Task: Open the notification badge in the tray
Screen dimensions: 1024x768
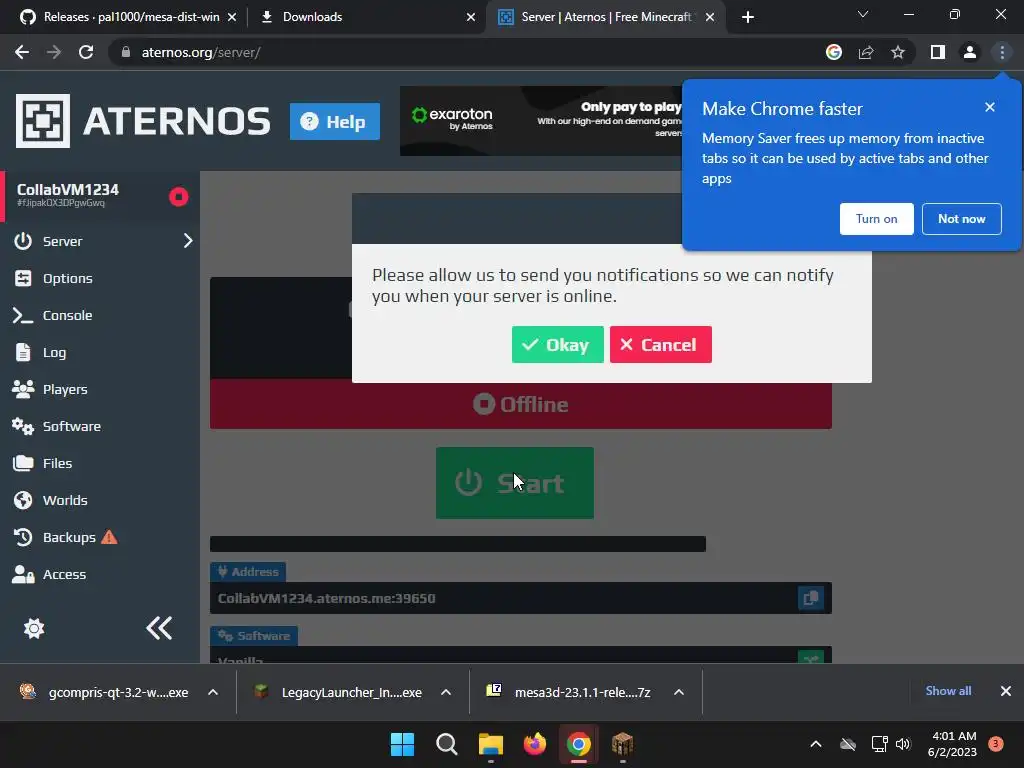Action: point(996,744)
